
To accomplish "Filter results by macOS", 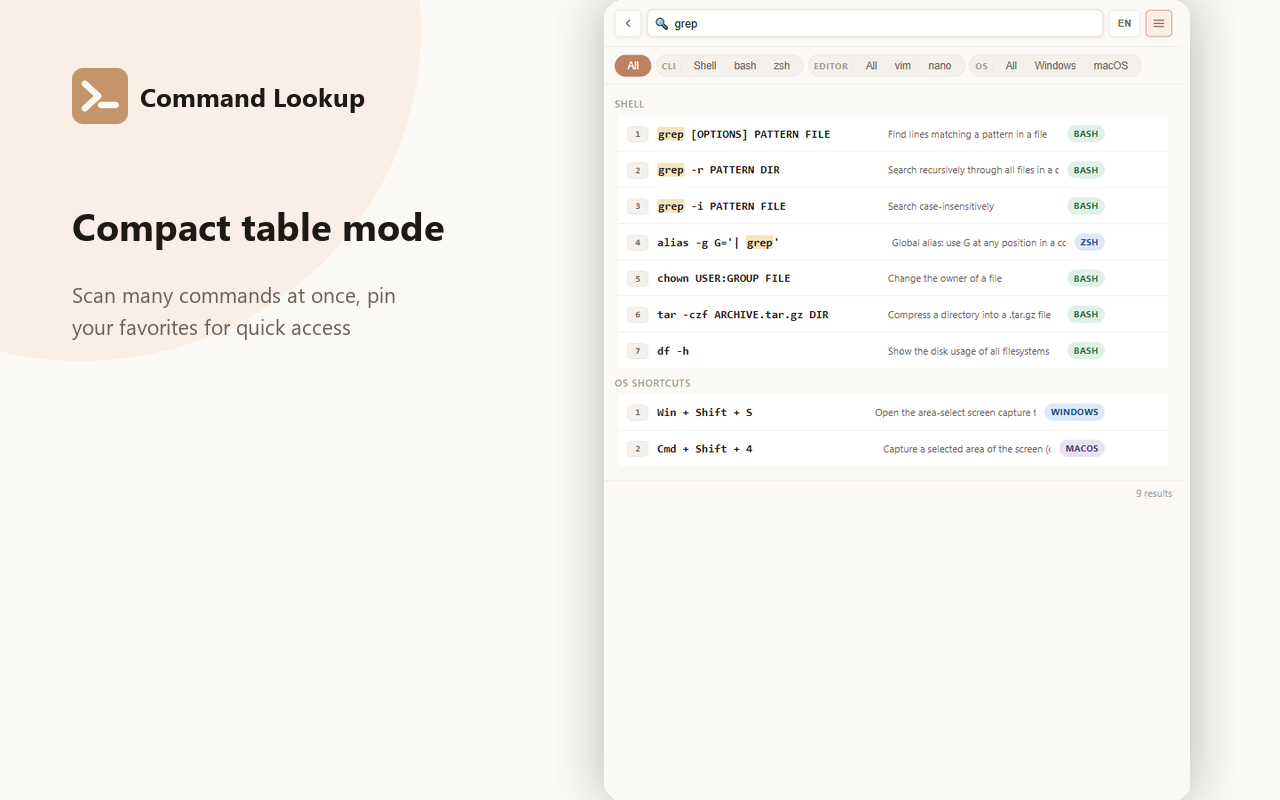I will tap(1111, 66).
